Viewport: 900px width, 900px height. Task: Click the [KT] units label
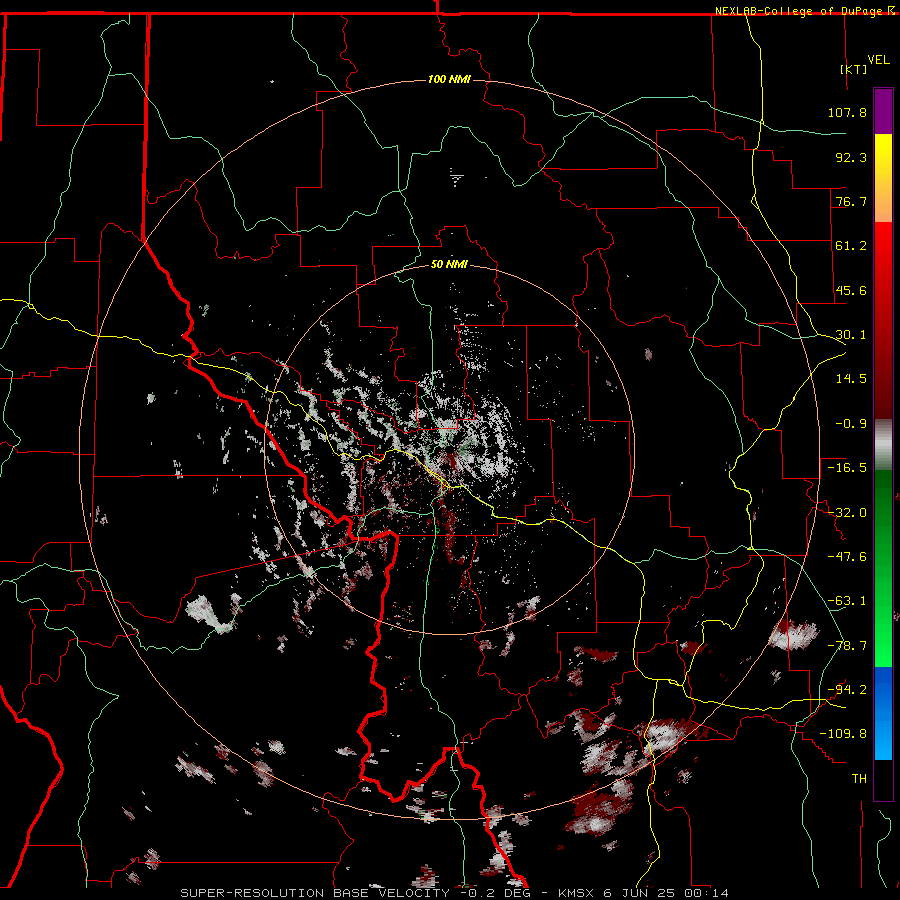click(x=854, y=69)
